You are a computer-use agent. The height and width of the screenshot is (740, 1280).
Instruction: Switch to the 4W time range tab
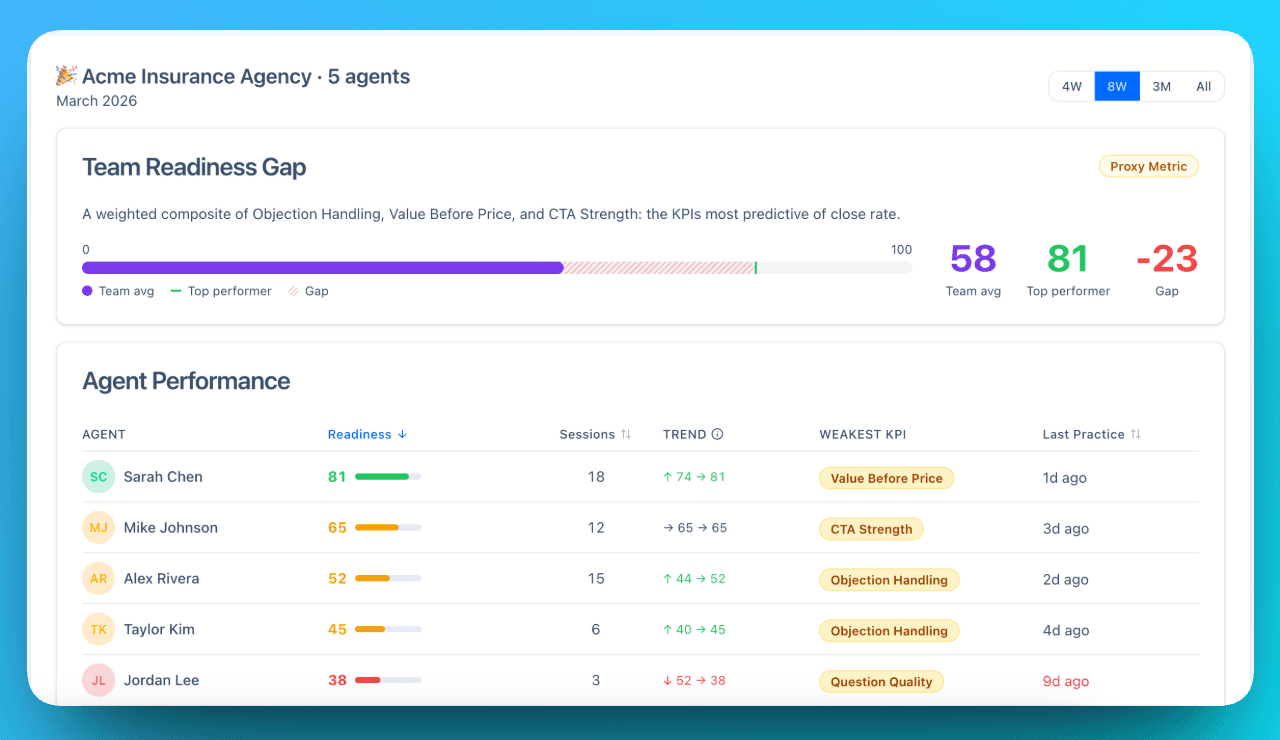coord(1071,86)
